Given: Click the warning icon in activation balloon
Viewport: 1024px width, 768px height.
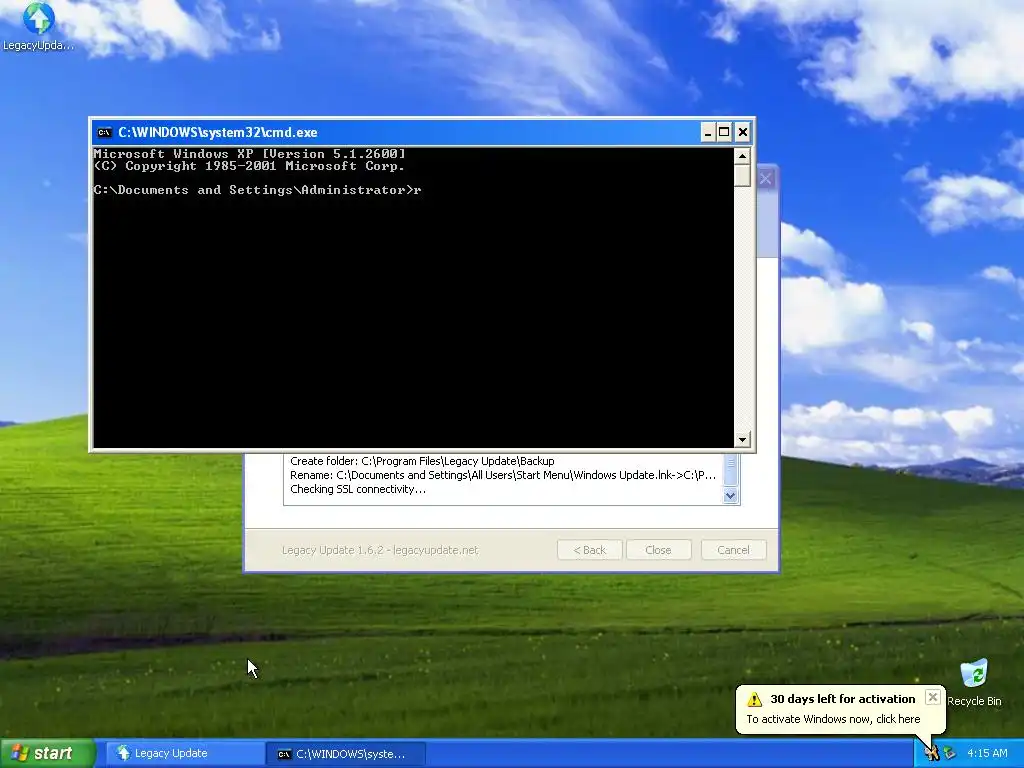Looking at the screenshot, I should click(x=754, y=699).
